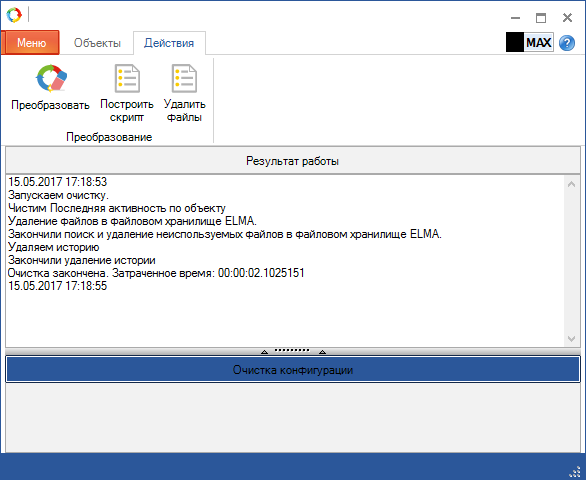
Task: Click the Удалить файлы document icon
Action: click(x=184, y=79)
